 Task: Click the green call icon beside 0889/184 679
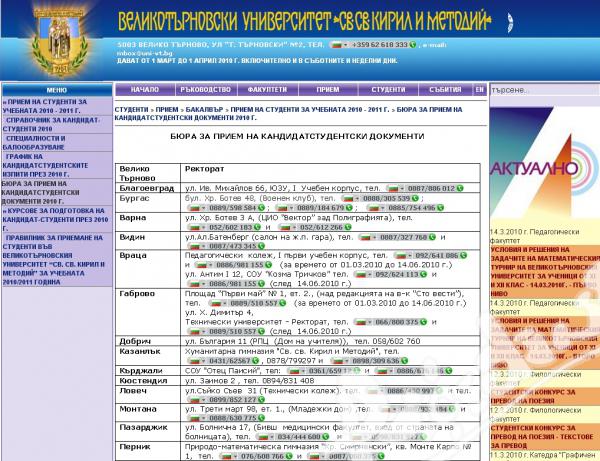click(x=349, y=208)
